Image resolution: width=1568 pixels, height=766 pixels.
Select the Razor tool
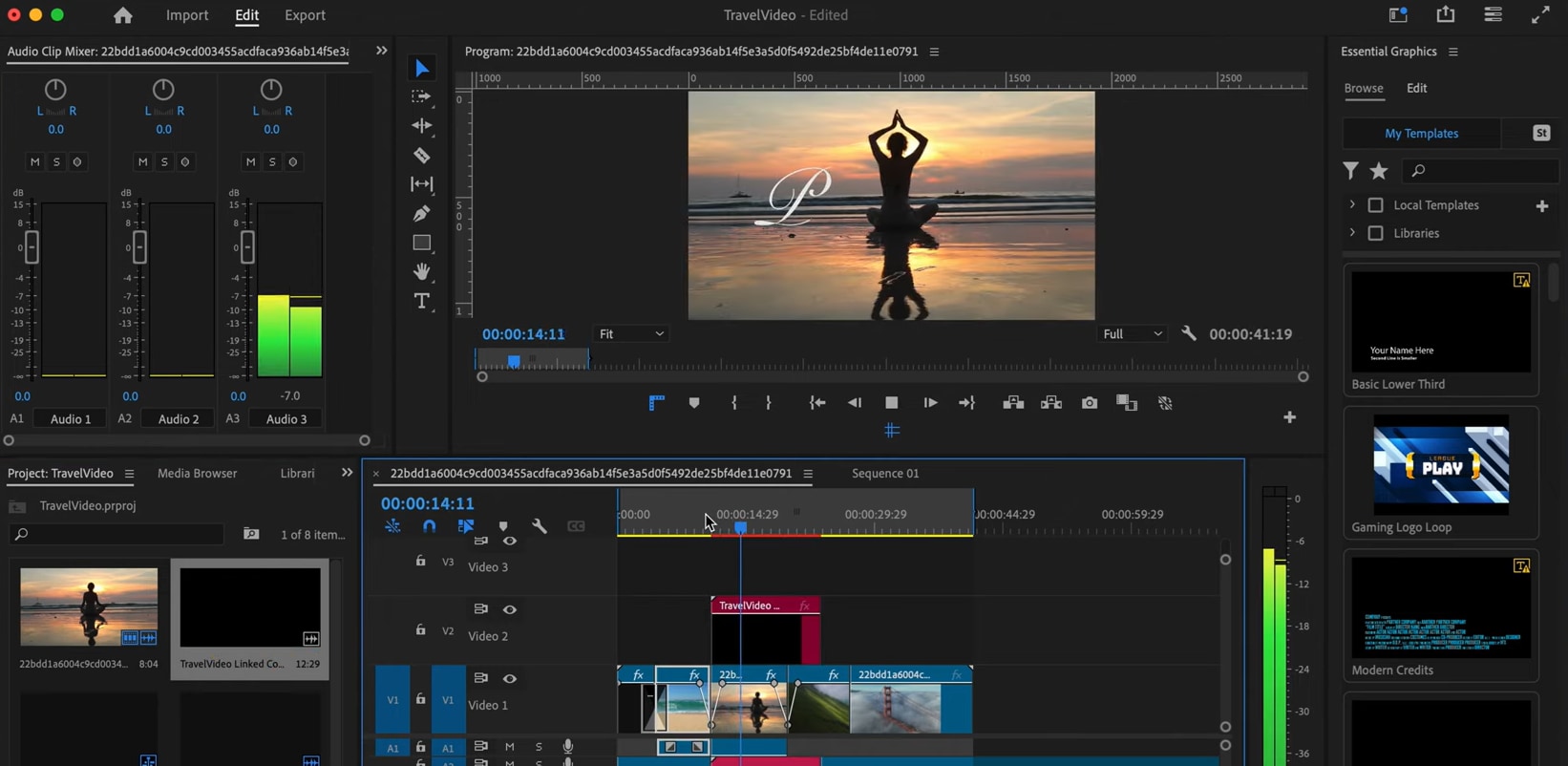(421, 155)
